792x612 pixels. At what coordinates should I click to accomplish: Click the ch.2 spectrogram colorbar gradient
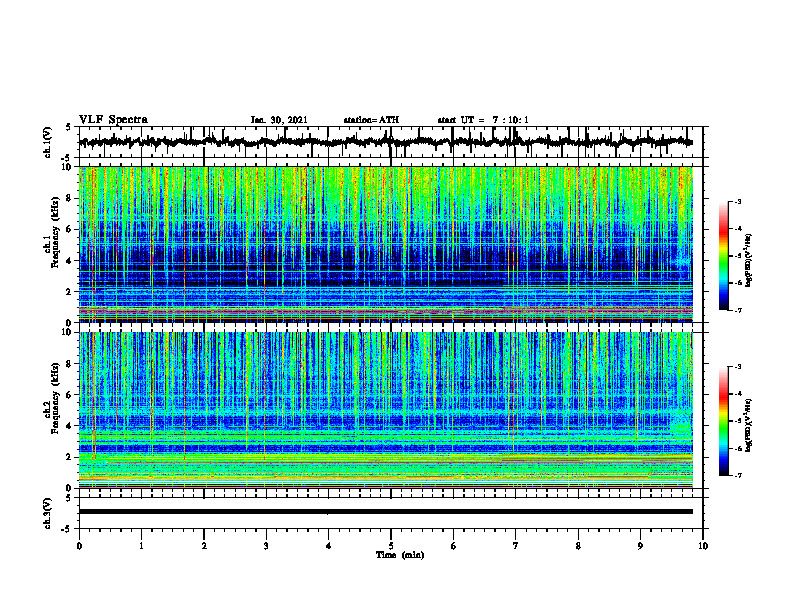(x=723, y=421)
